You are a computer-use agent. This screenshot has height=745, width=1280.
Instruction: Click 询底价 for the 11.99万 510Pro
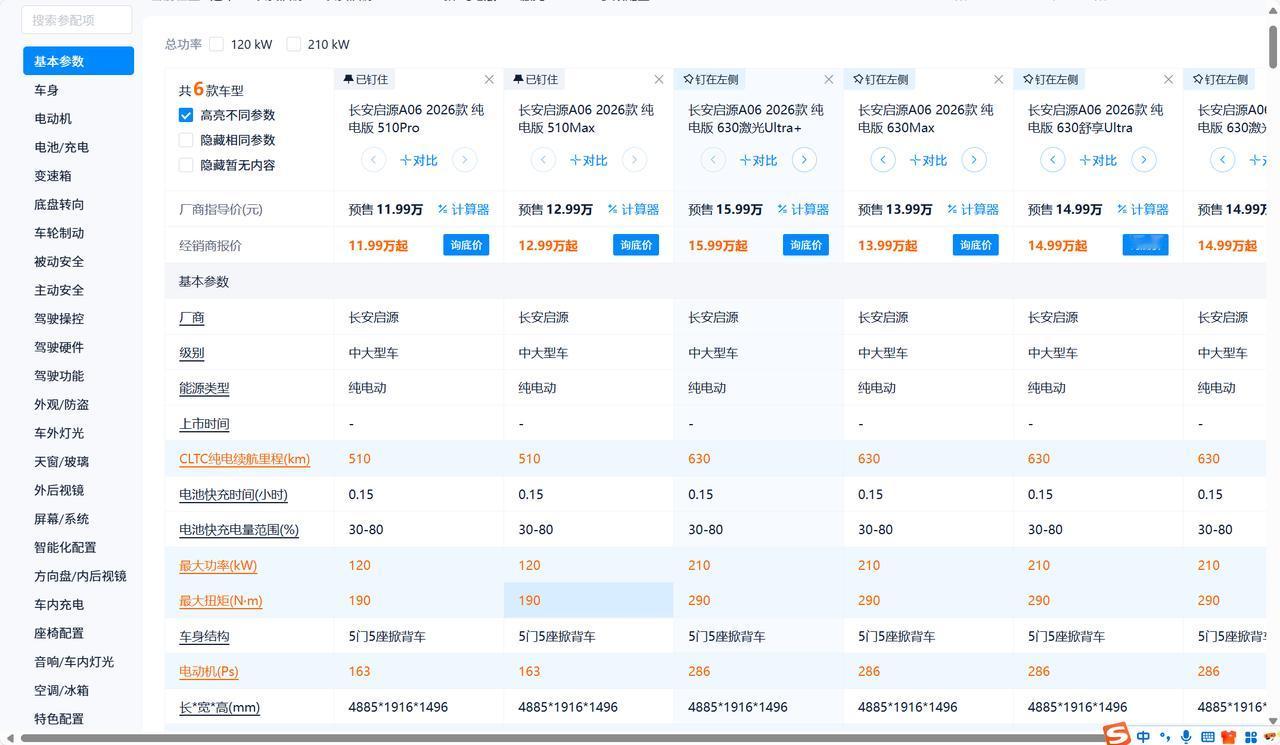[x=466, y=245]
